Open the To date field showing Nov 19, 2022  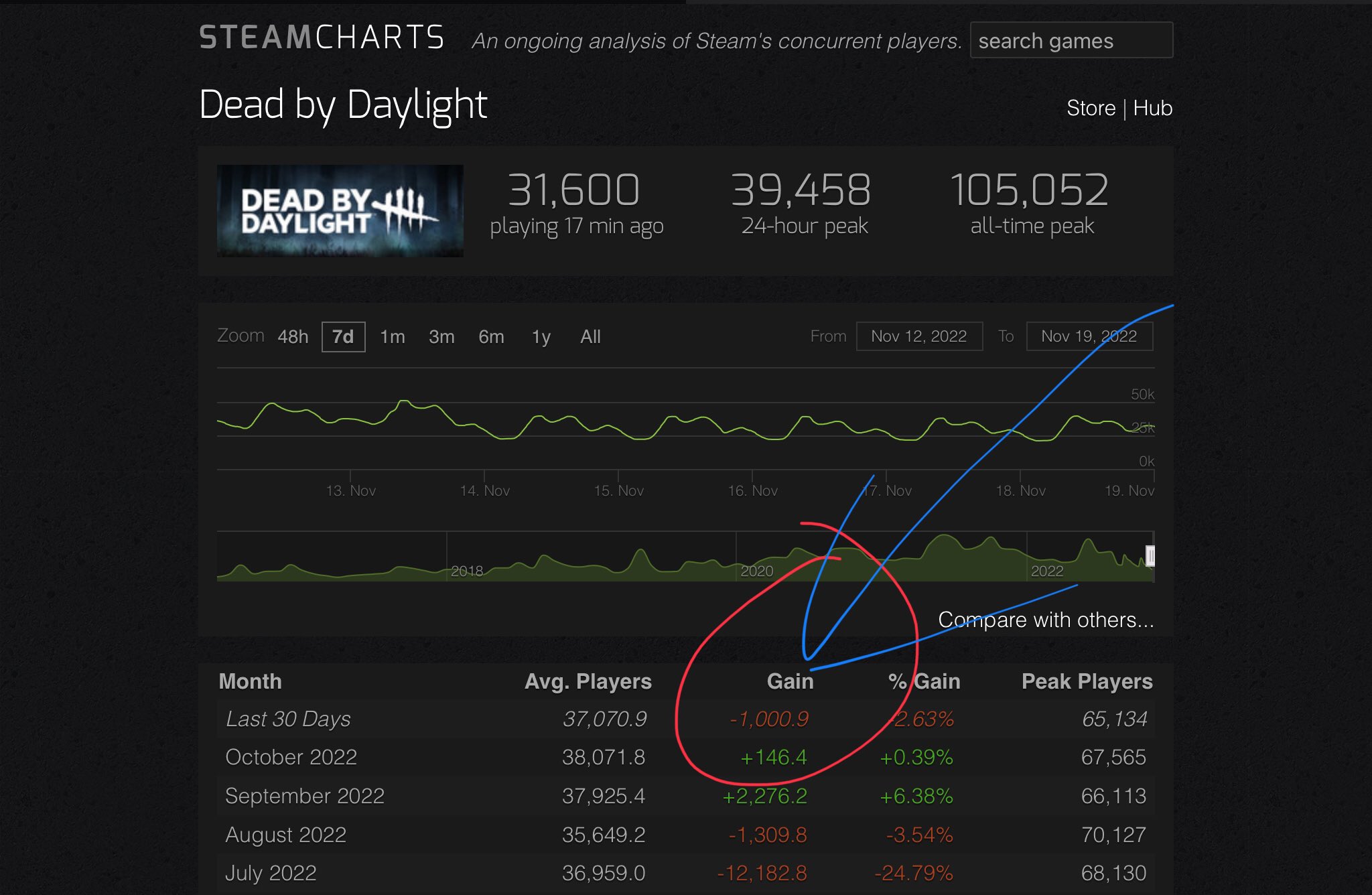tap(1089, 336)
